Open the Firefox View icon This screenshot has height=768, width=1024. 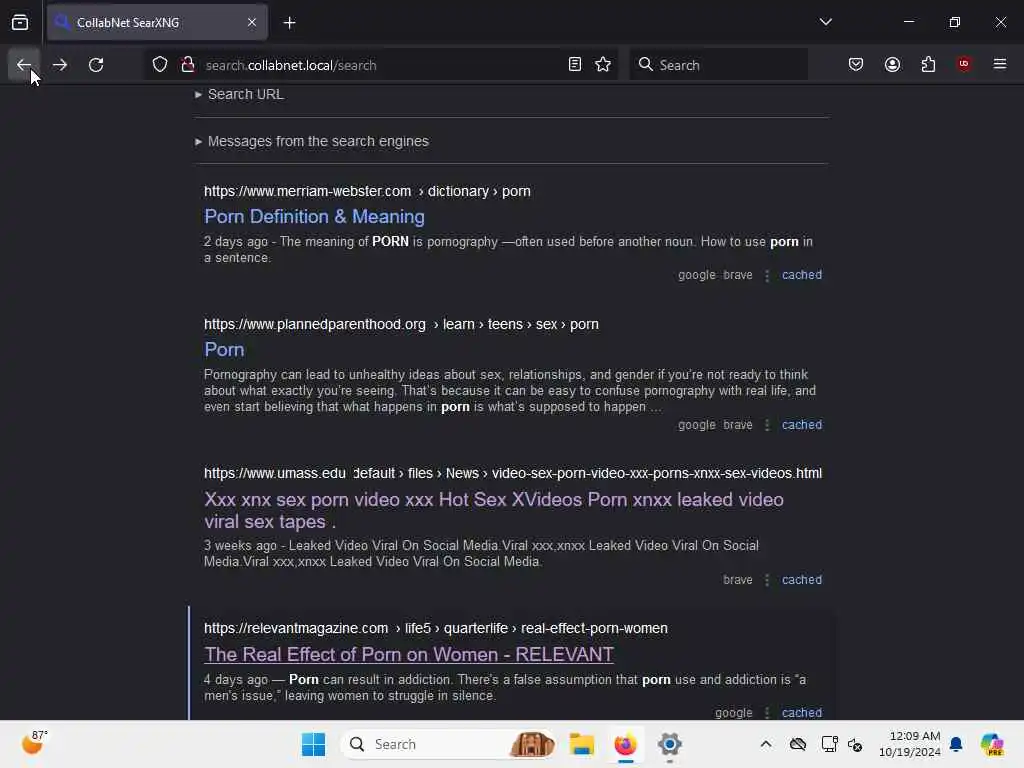(x=20, y=22)
